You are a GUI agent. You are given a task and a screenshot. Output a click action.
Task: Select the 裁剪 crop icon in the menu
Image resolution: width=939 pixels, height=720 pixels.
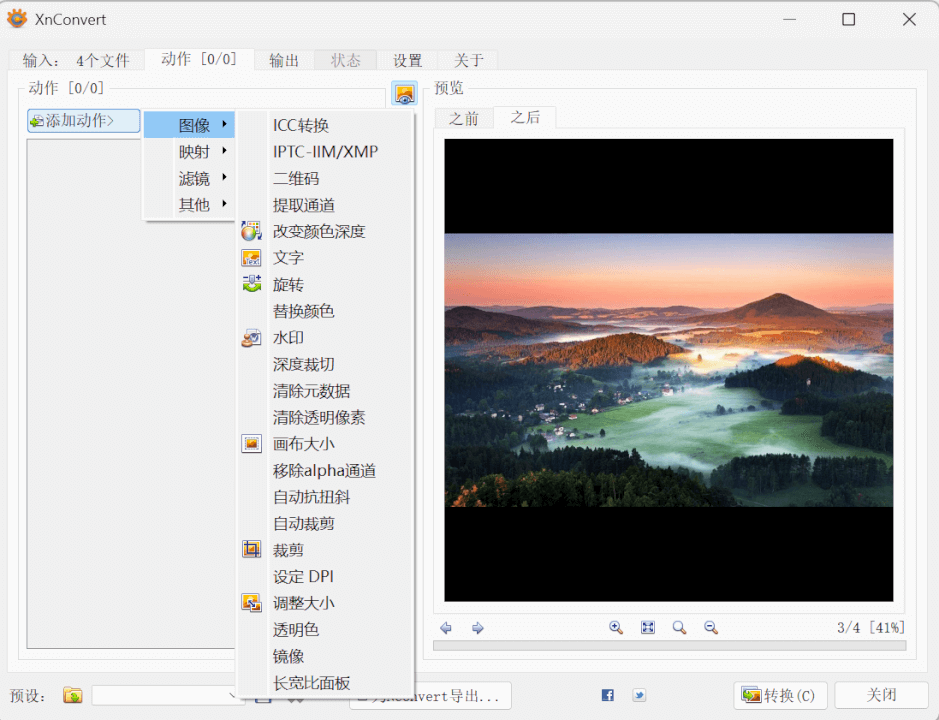click(x=251, y=549)
